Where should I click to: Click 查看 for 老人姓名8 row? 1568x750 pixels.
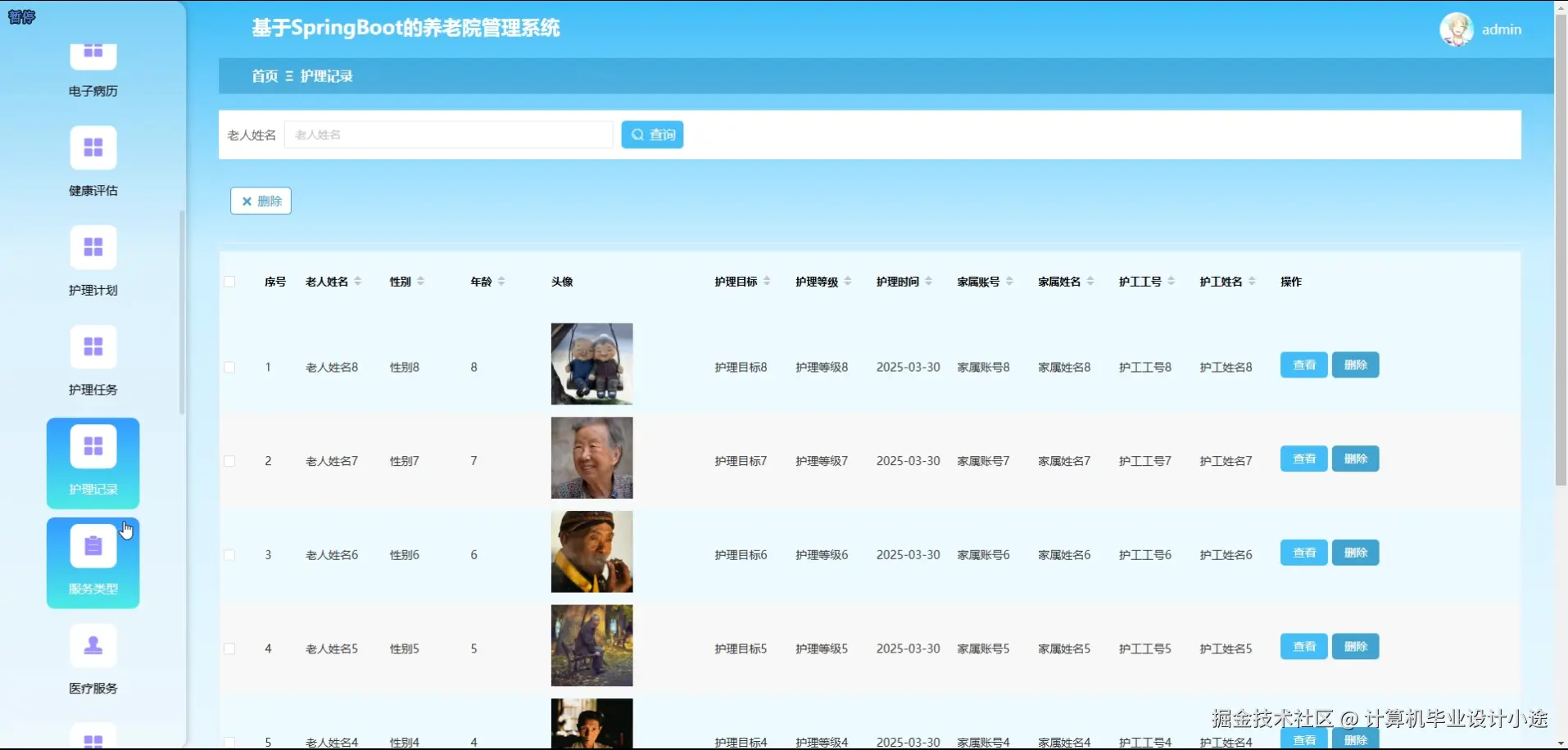point(1304,365)
